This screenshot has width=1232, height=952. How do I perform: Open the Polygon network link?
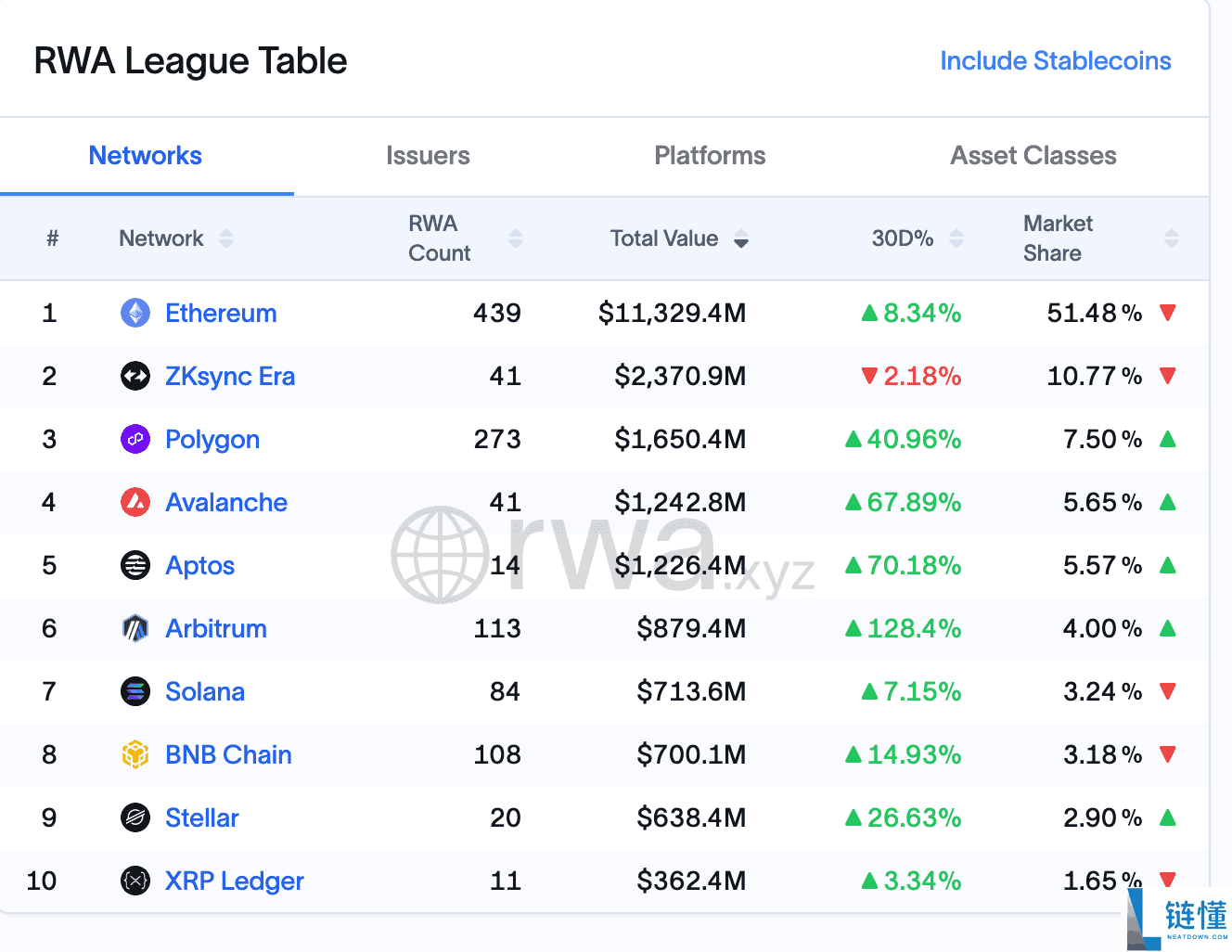(212, 439)
